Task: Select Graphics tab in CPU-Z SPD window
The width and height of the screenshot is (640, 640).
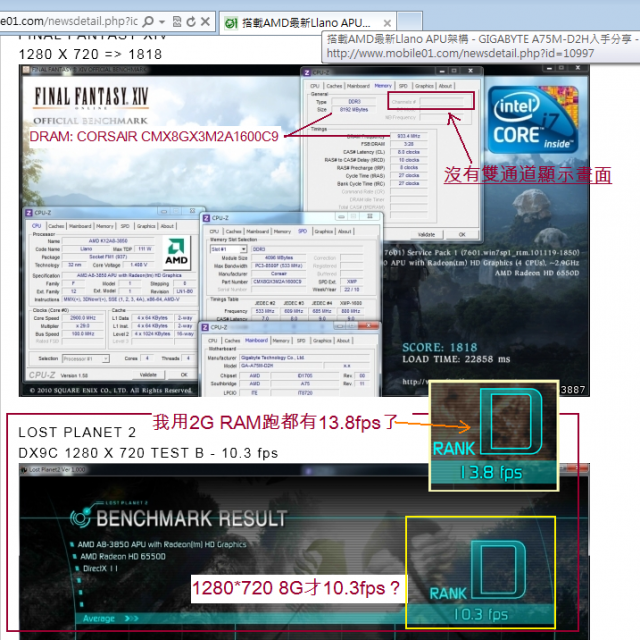Action: 324,231
